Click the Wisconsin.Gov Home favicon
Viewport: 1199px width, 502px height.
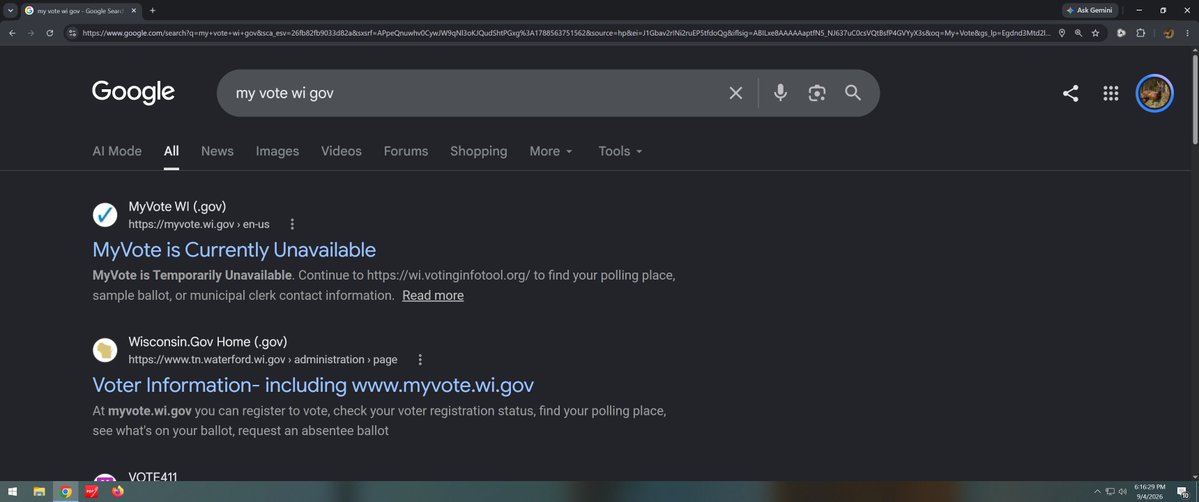(x=105, y=350)
